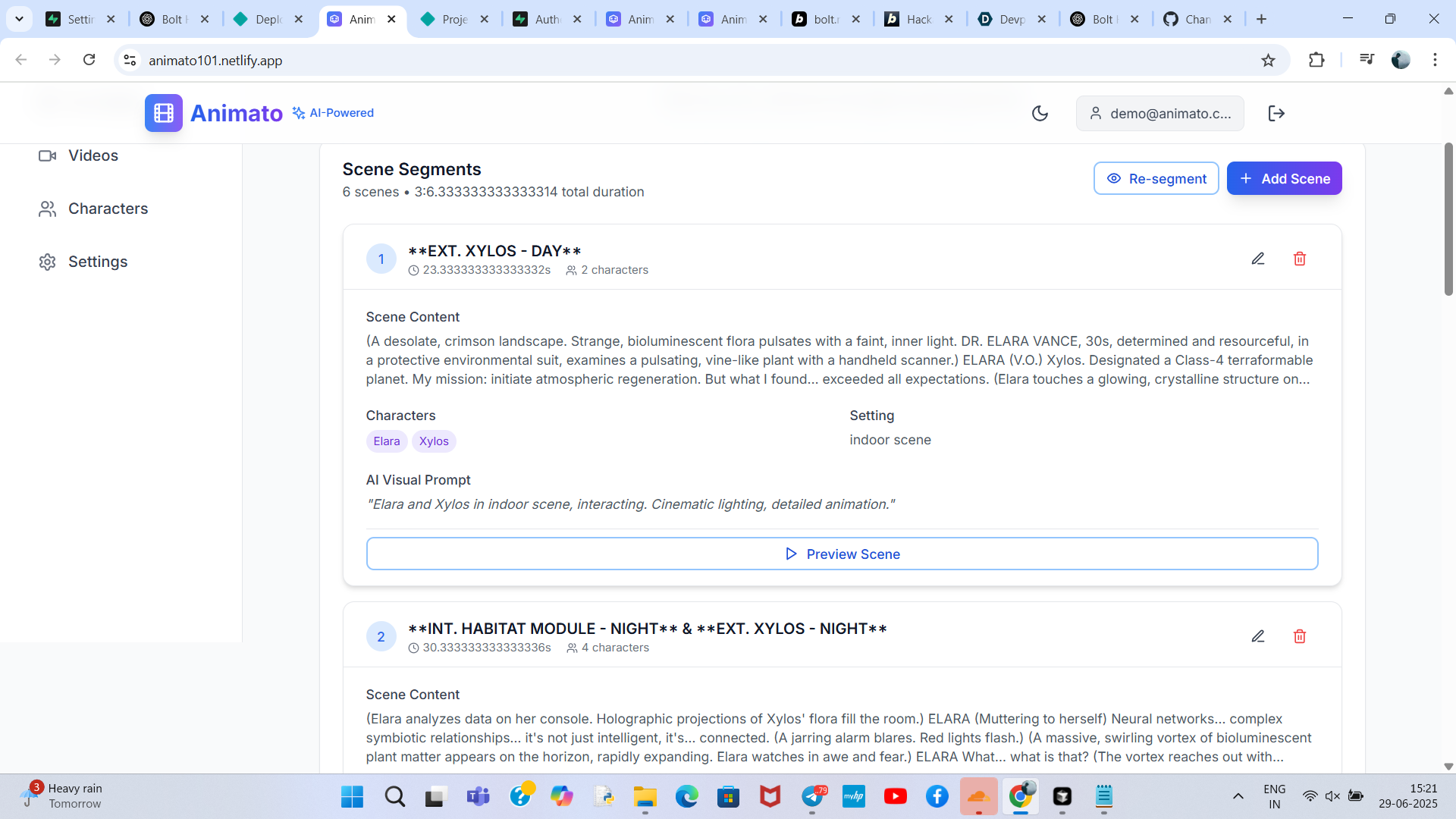Bookmark this page with the star icon
The image size is (1456, 819).
click(x=1268, y=60)
